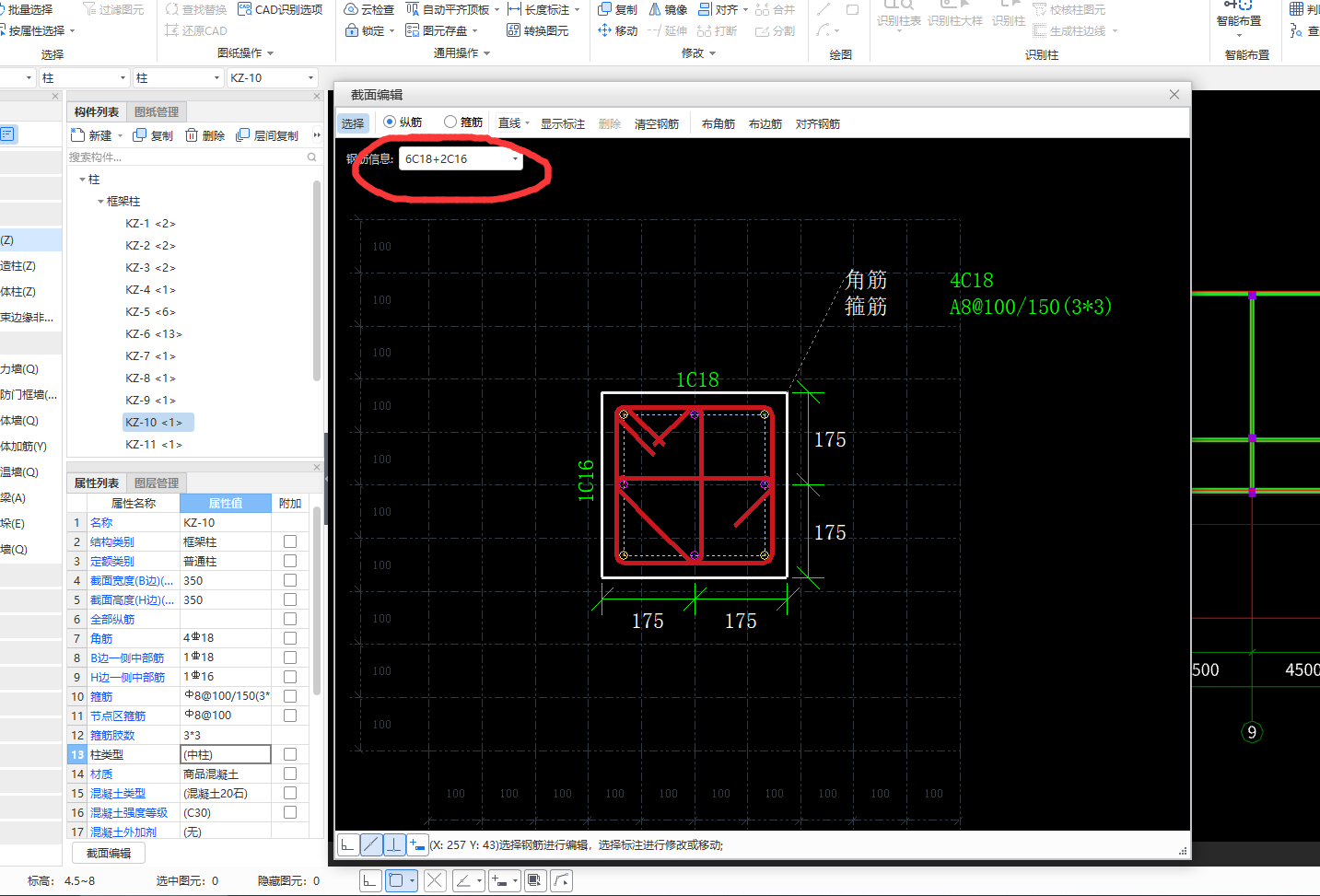Open the 钢筋信息 6C18+2C16 dropdown
The image size is (1320, 896).
pyautogui.click(x=515, y=159)
